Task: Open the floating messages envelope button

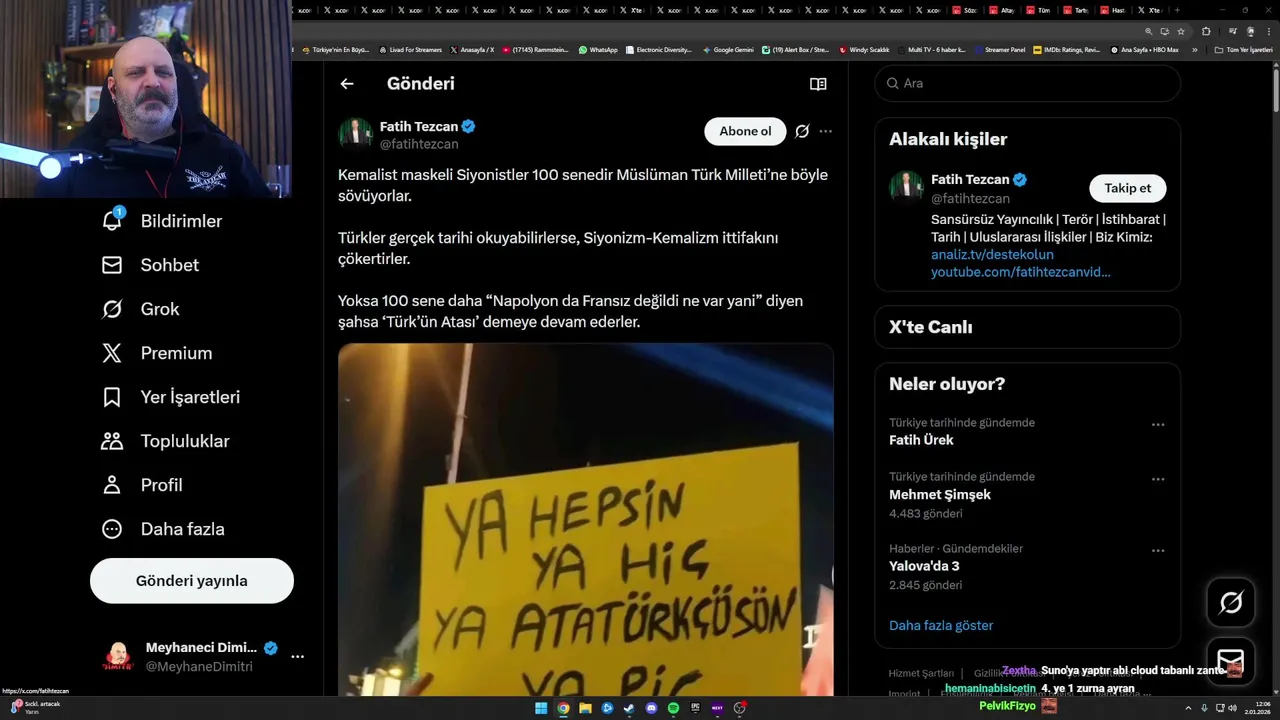Action: [x=1231, y=661]
